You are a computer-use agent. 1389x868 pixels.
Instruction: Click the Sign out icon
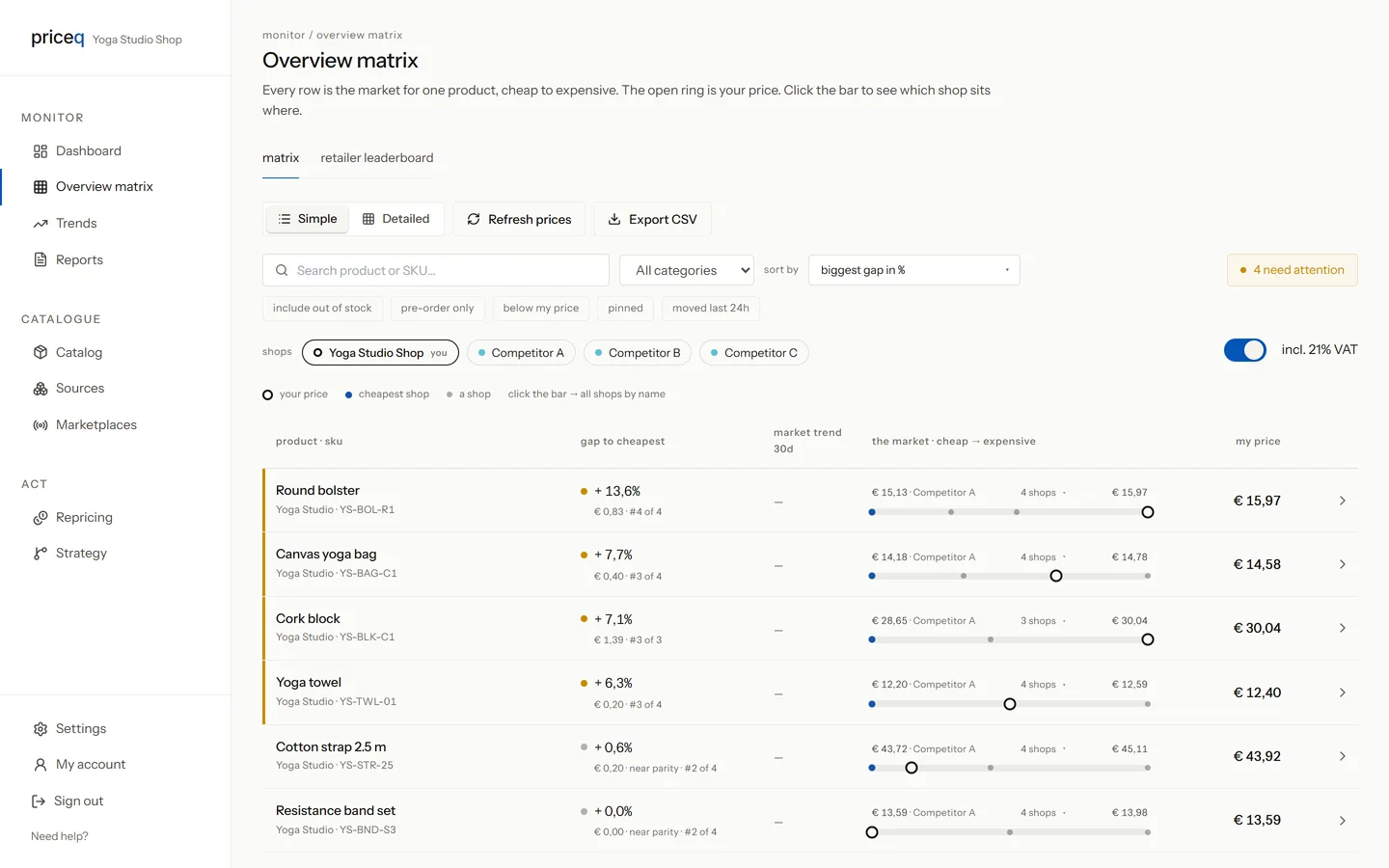[x=39, y=801]
